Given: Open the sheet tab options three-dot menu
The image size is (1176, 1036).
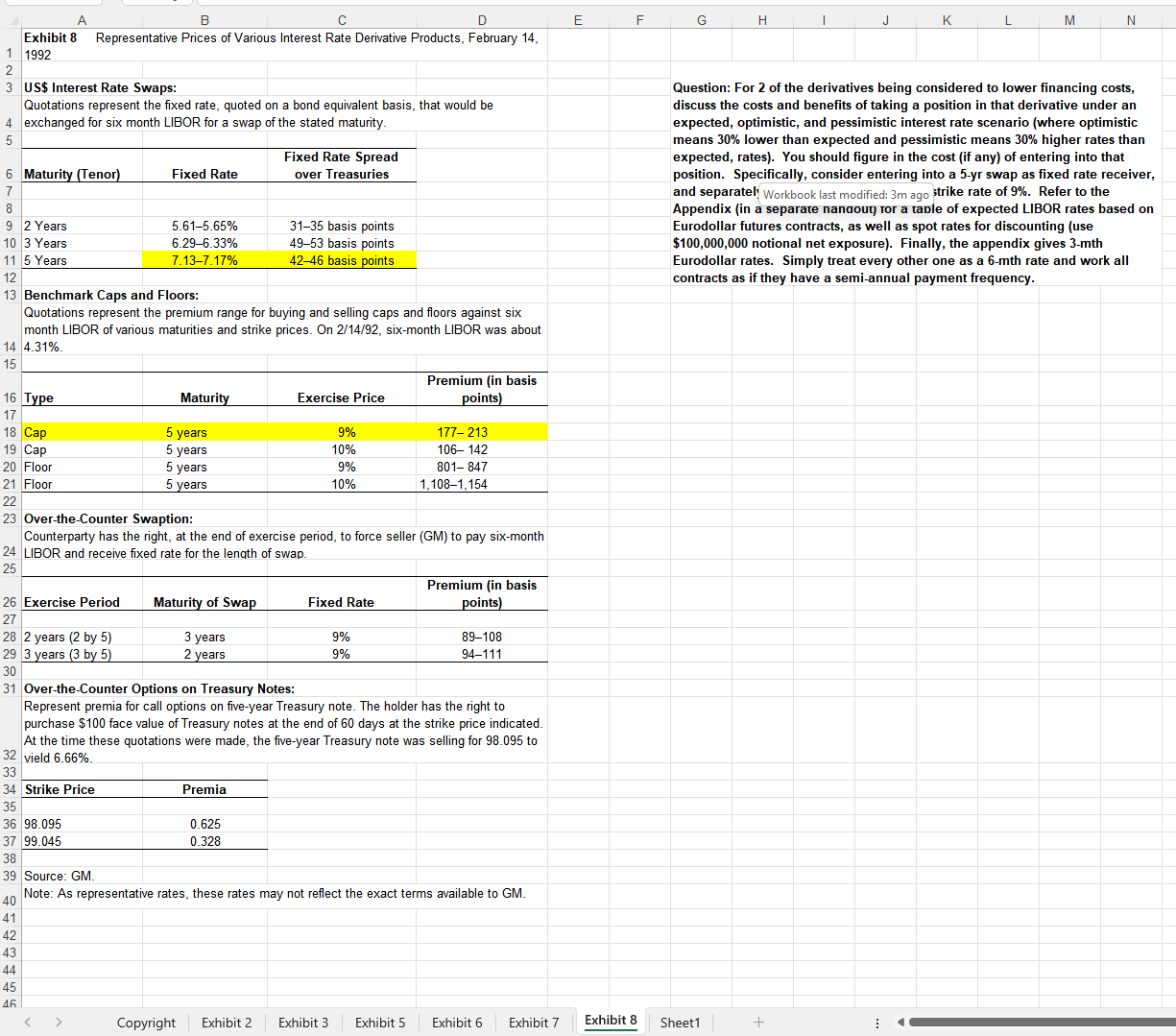Looking at the screenshot, I should 876,1023.
